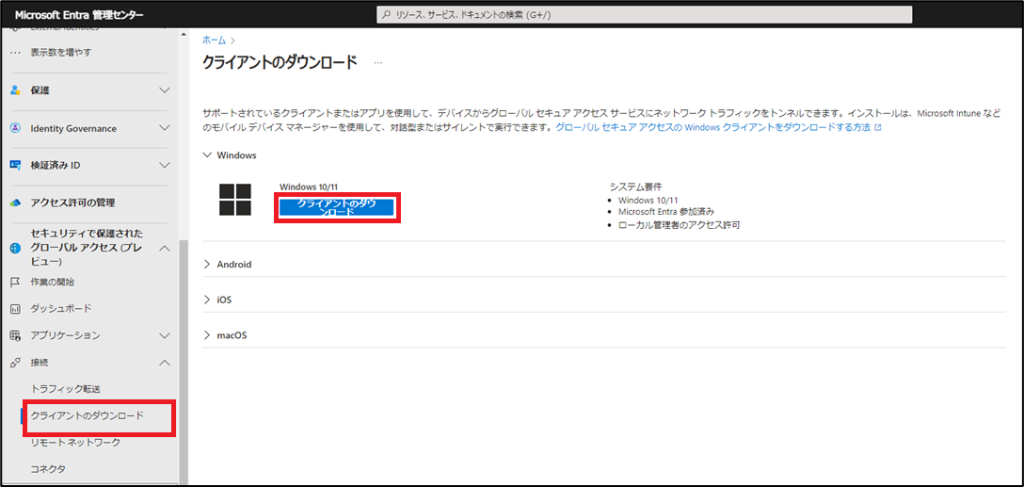Open 作業の開始 in the sidebar
1024x487 pixels.
coord(52,282)
